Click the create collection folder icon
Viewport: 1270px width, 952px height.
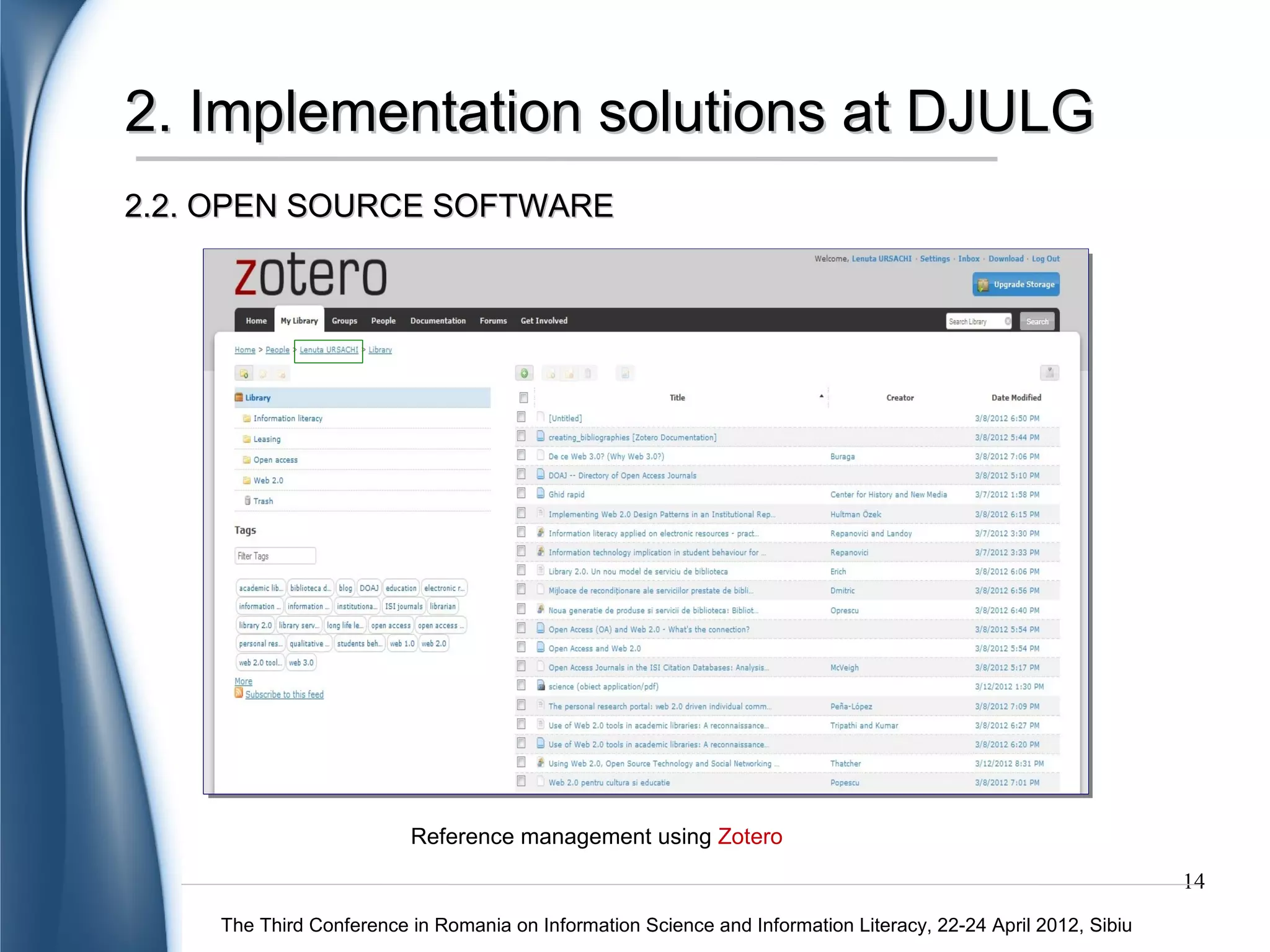pos(244,374)
